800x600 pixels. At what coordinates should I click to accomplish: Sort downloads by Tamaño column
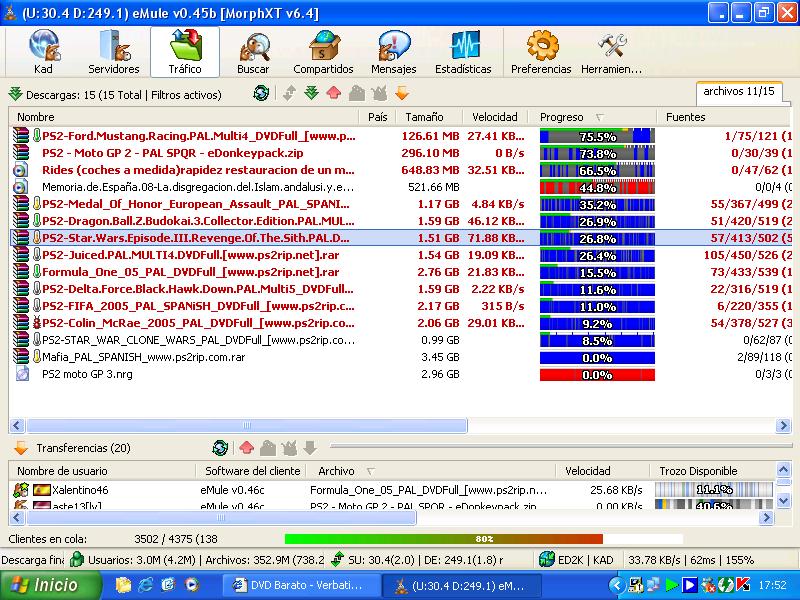point(430,117)
